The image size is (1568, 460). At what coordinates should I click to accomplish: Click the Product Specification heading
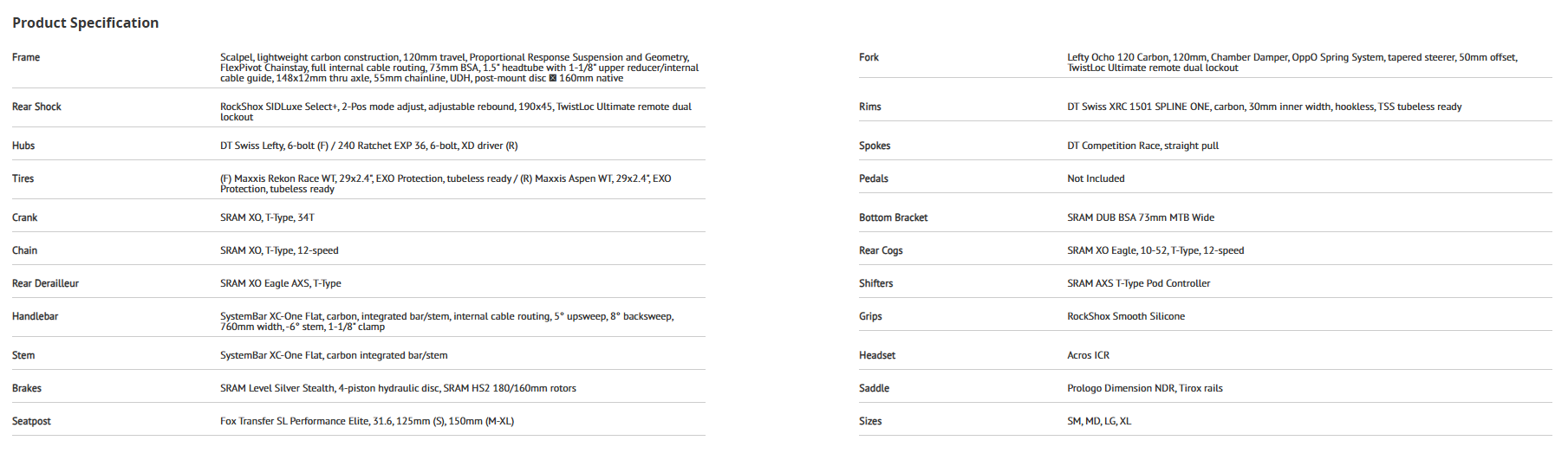pyautogui.click(x=85, y=23)
